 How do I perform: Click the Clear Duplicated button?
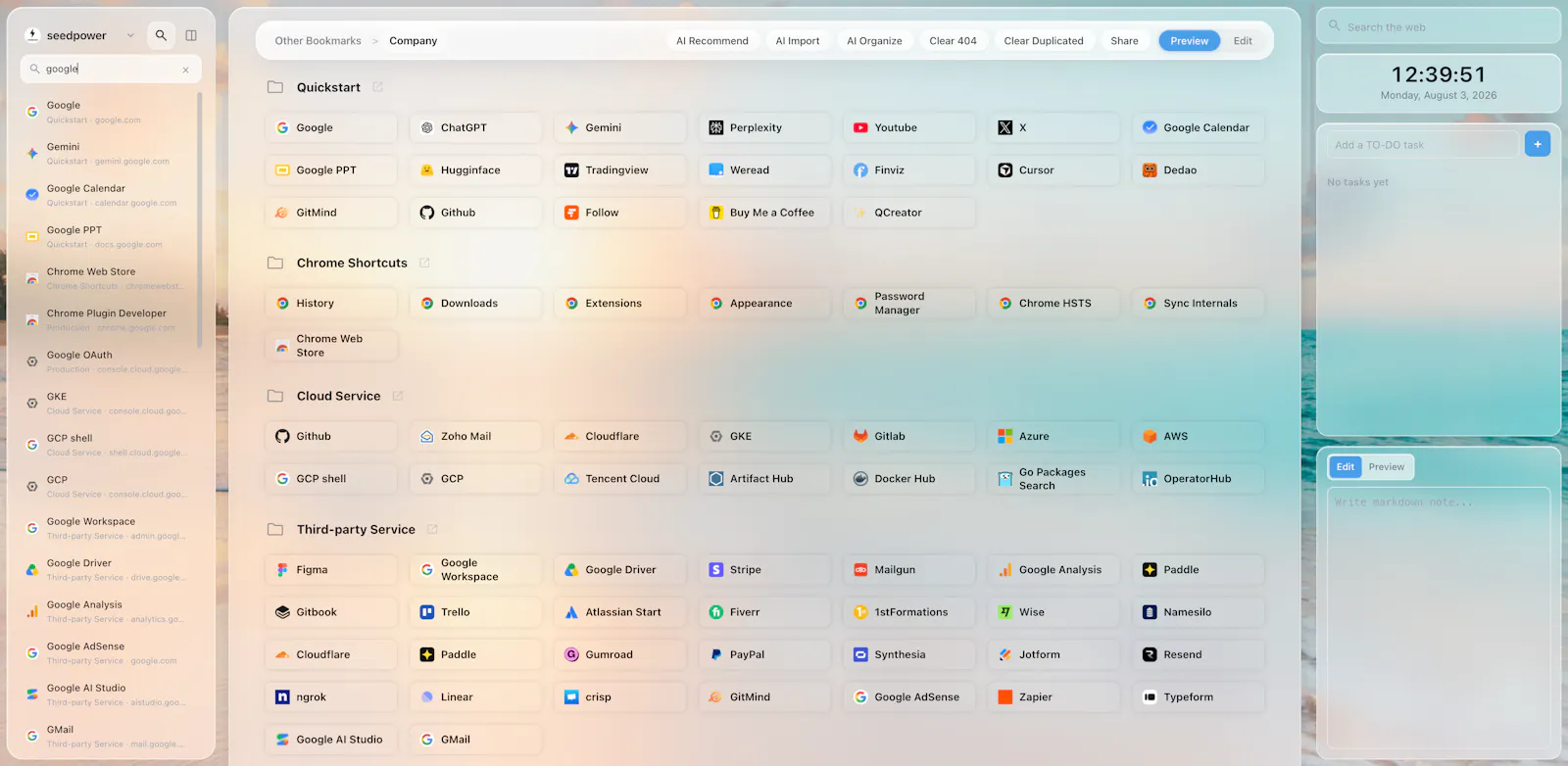coord(1044,41)
